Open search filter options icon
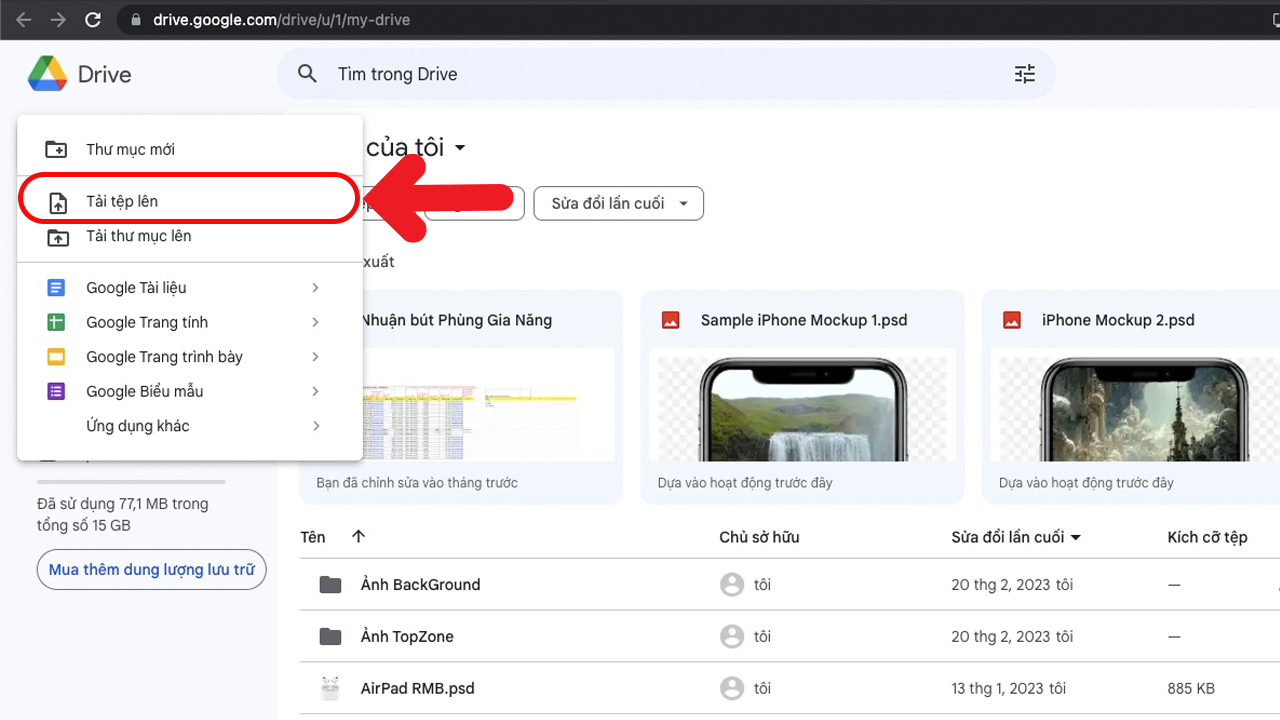Screen dimensions: 1280x720 (x=1025, y=74)
